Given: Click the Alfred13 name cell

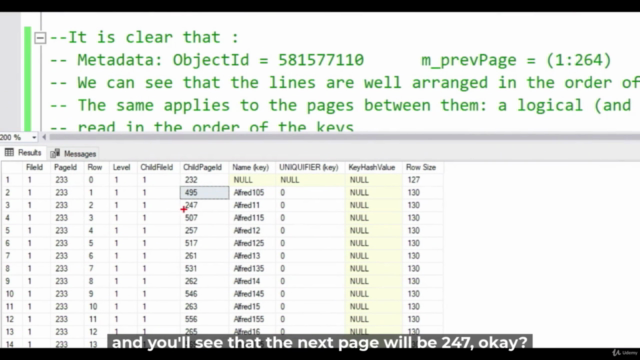Looking at the screenshot, I should 253,256.
